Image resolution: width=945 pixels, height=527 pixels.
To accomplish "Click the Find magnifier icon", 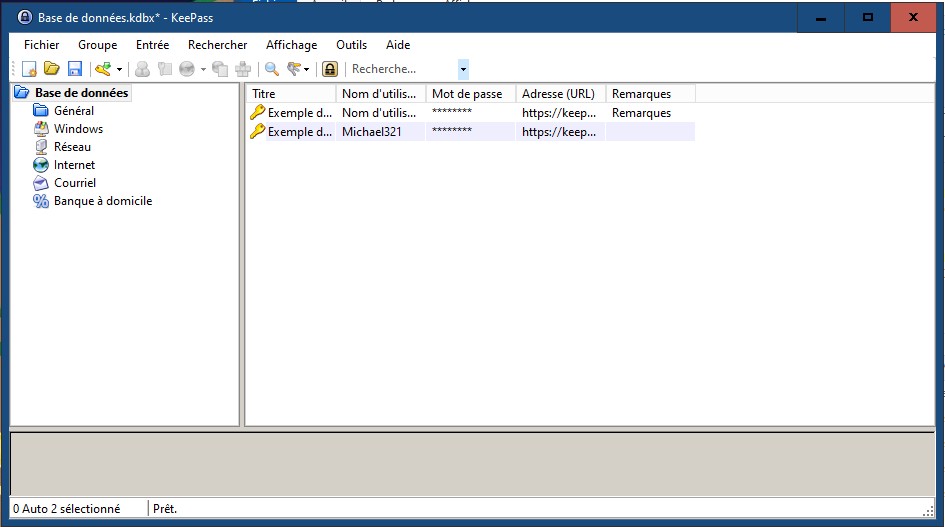I will tap(272, 69).
